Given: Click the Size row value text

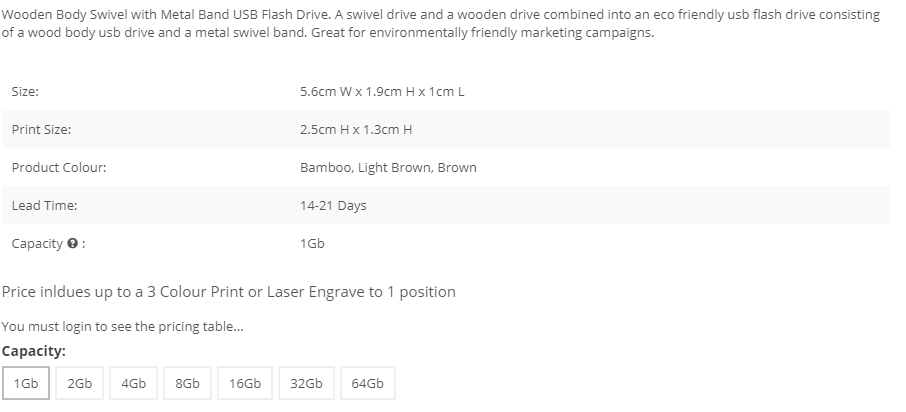Looking at the screenshot, I should 382,91.
